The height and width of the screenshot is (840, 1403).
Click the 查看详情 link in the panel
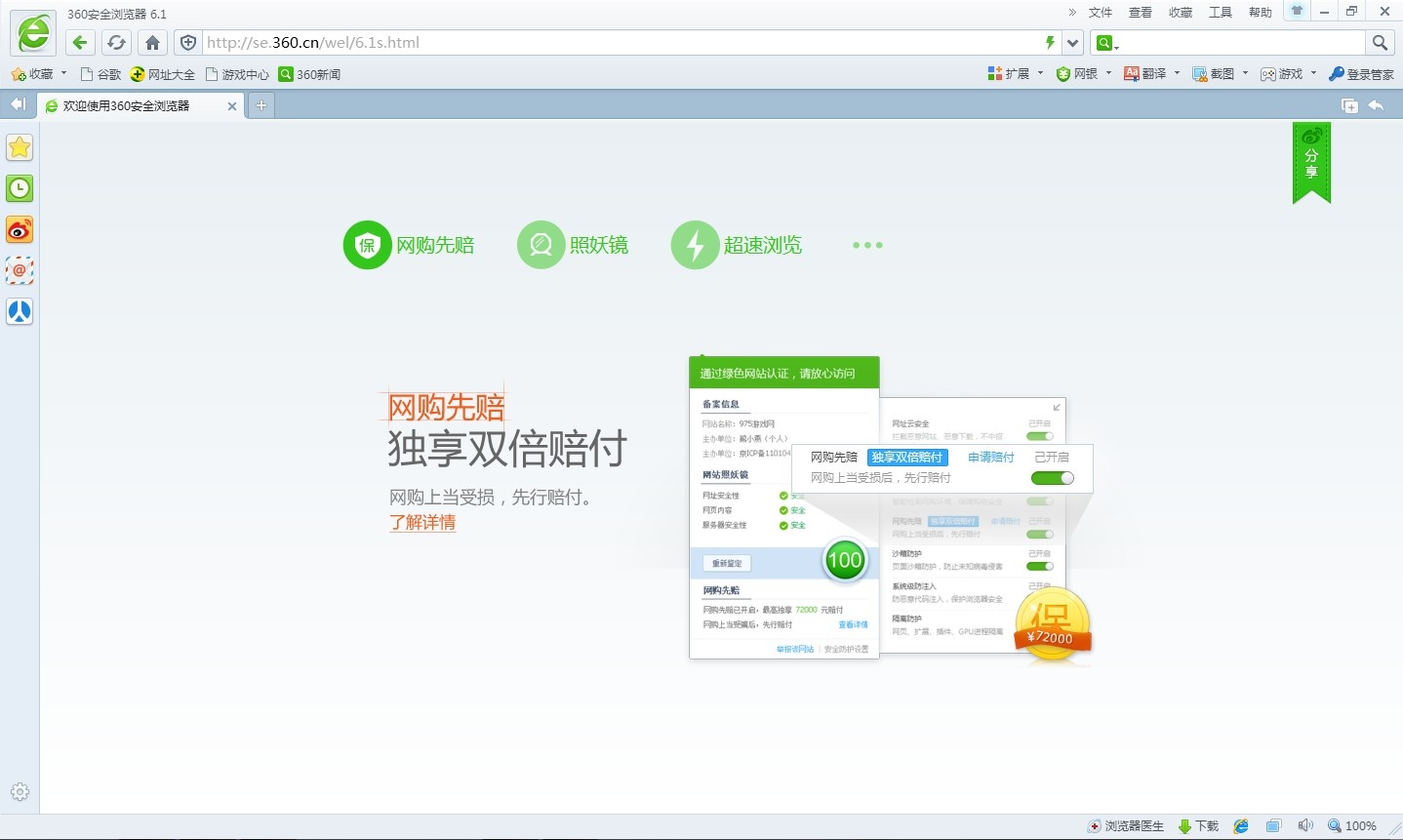tap(853, 624)
